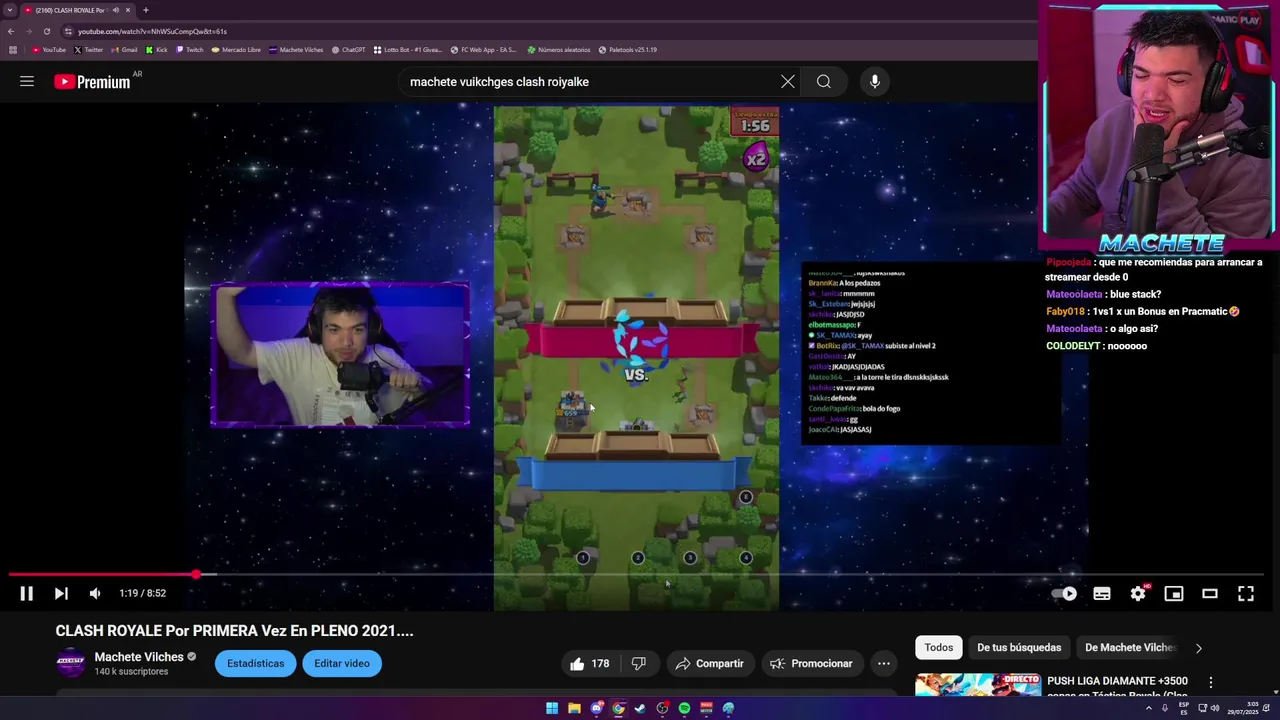Image resolution: width=1280 pixels, height=720 pixels.
Task: Open browser tab search dropdown
Action: [x=10, y=10]
